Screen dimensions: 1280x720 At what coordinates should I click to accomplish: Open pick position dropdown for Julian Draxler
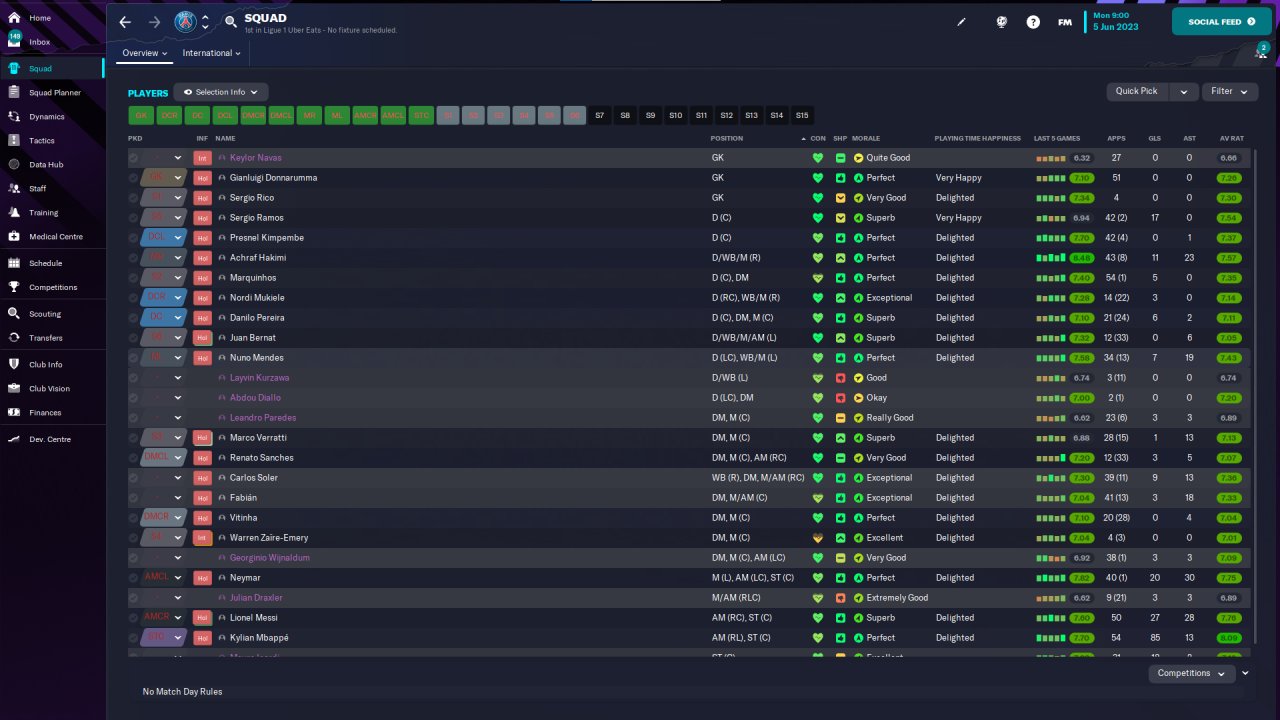tap(178, 598)
